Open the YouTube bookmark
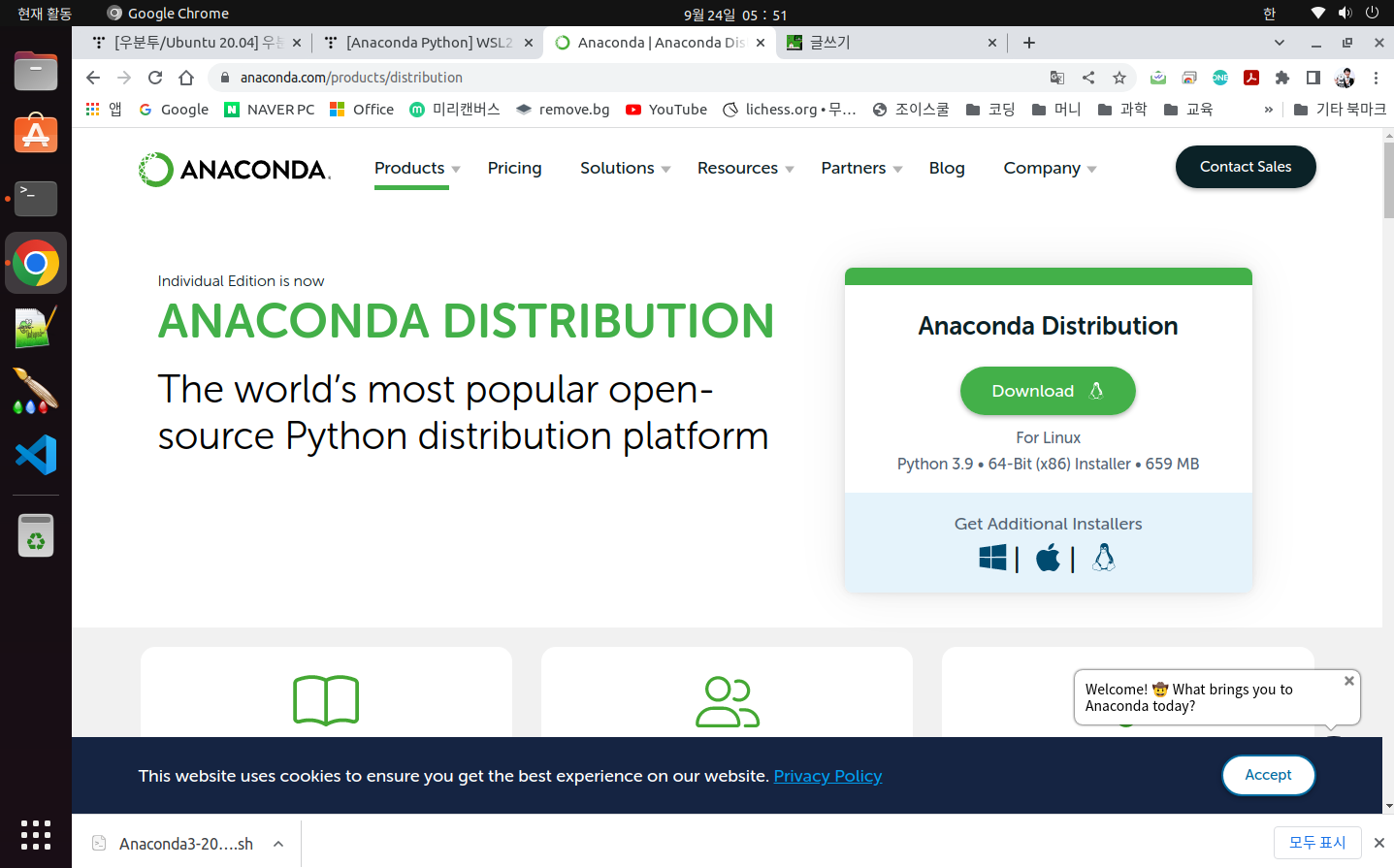This screenshot has height=868, width=1394. pos(666,110)
